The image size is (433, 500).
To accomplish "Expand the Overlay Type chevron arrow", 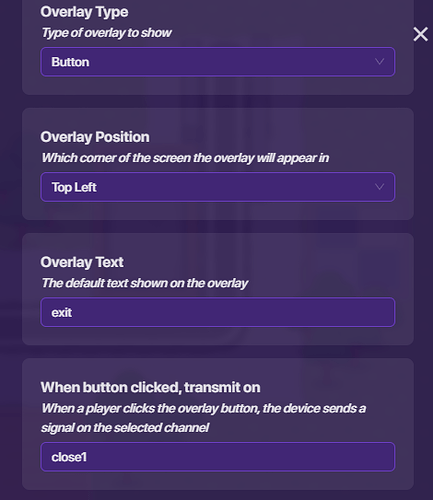I will coord(379,62).
